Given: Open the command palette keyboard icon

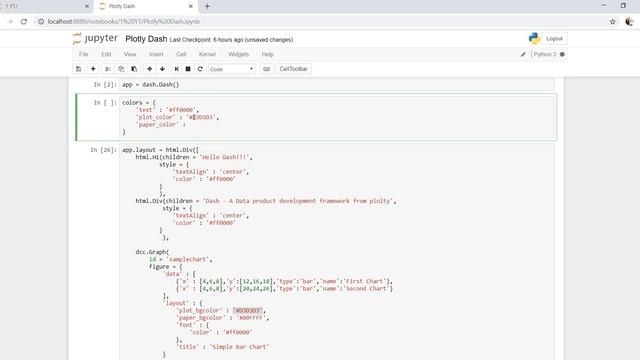Looking at the screenshot, I should click(x=267, y=69).
